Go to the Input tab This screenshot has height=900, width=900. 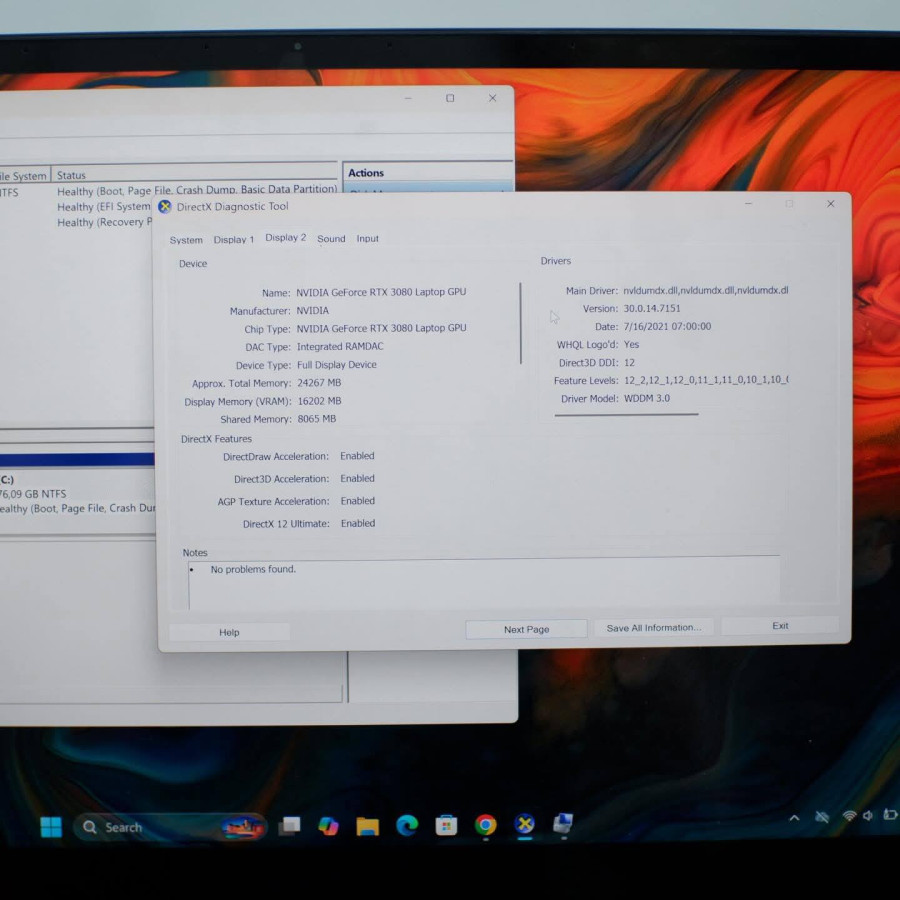(368, 239)
